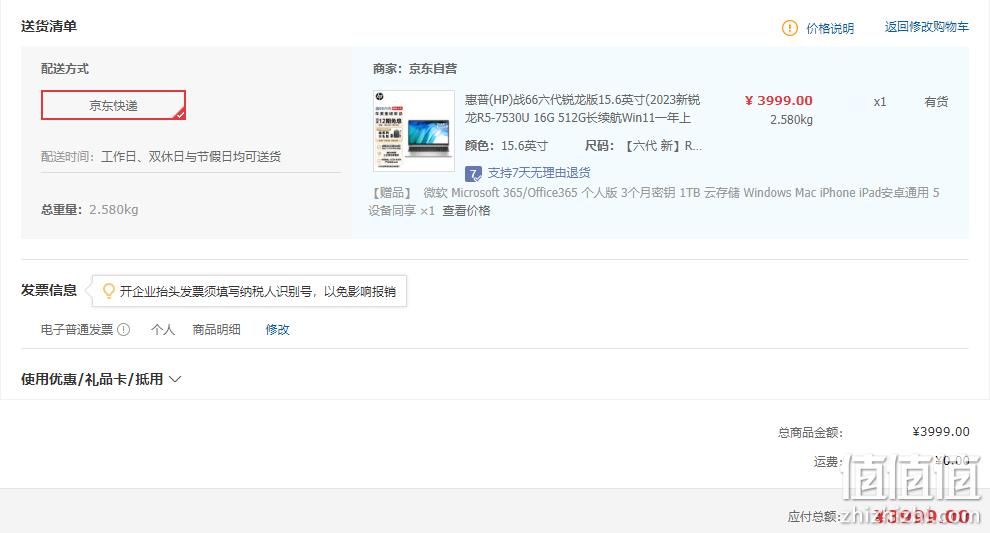The image size is (990, 533).
Task: Click the ¥ 3999.00 item price
Action: click(x=778, y=100)
